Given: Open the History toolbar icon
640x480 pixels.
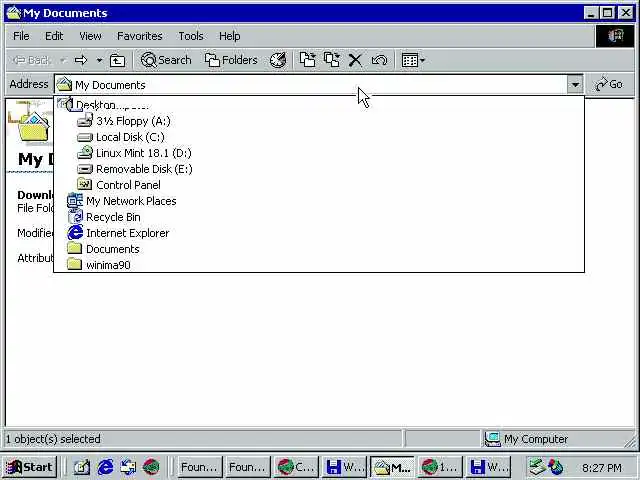Looking at the screenshot, I should click(x=278, y=60).
